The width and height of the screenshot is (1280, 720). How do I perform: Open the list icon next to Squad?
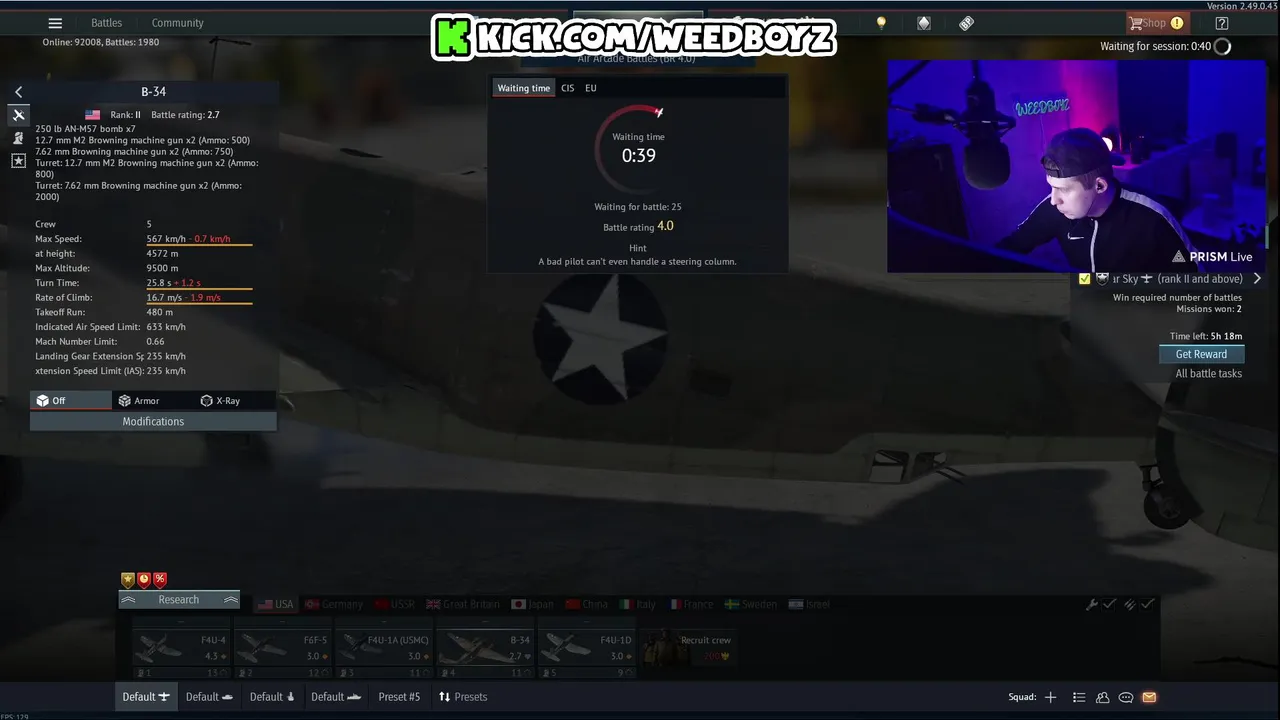point(1079,697)
